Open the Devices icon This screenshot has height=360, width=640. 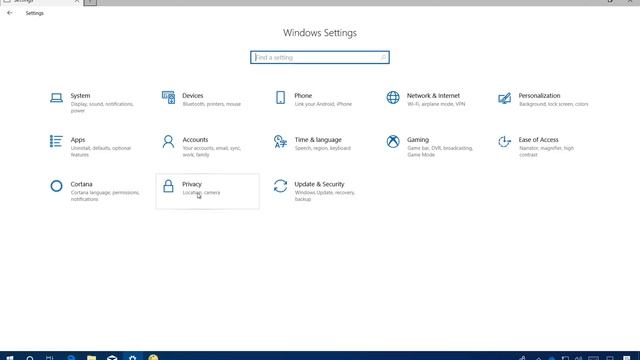pos(168,97)
